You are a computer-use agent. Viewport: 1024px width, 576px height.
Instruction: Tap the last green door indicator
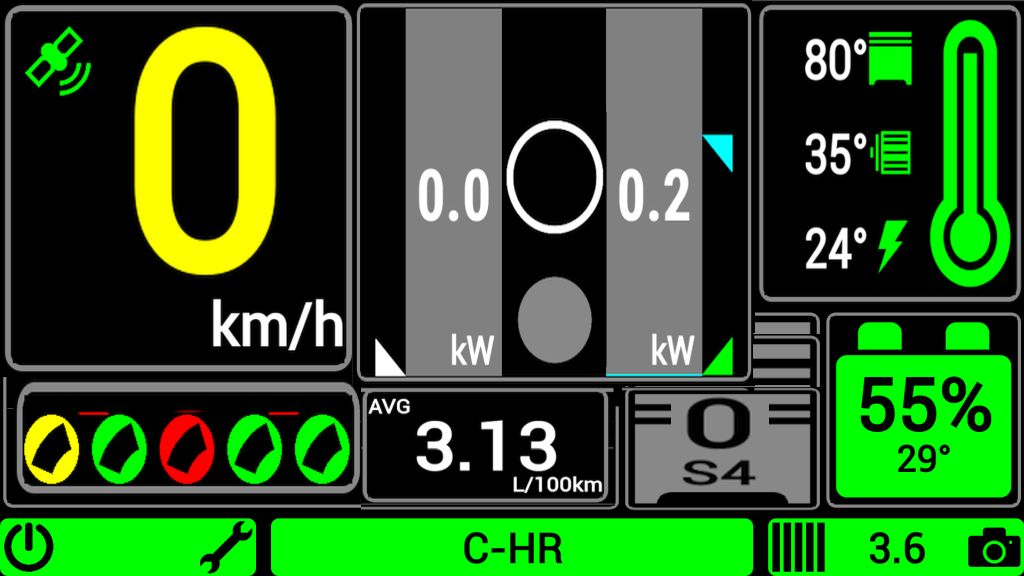(322, 448)
